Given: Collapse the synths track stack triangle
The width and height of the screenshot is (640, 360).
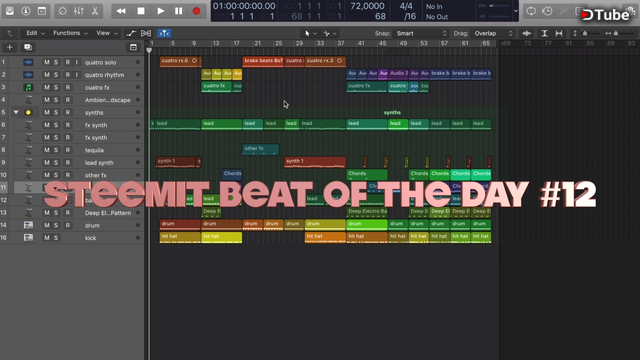Looking at the screenshot, I should tap(16, 112).
